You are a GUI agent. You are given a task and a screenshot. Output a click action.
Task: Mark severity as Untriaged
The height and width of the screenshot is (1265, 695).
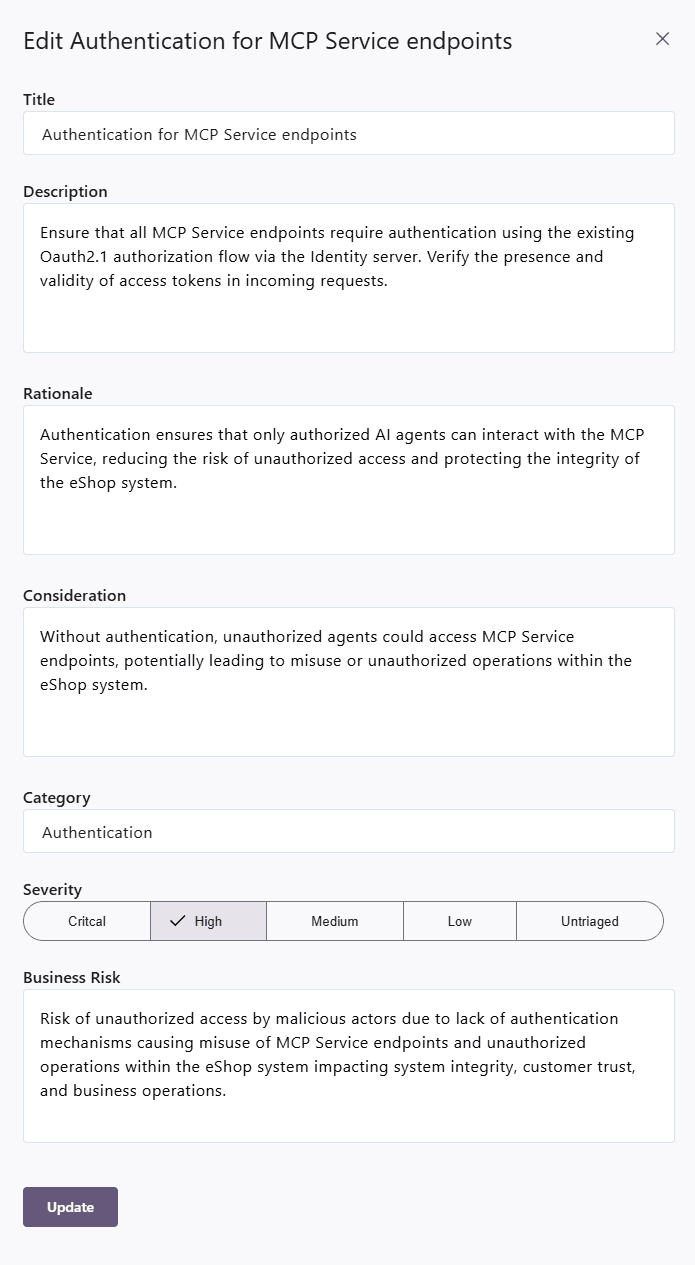coord(589,921)
